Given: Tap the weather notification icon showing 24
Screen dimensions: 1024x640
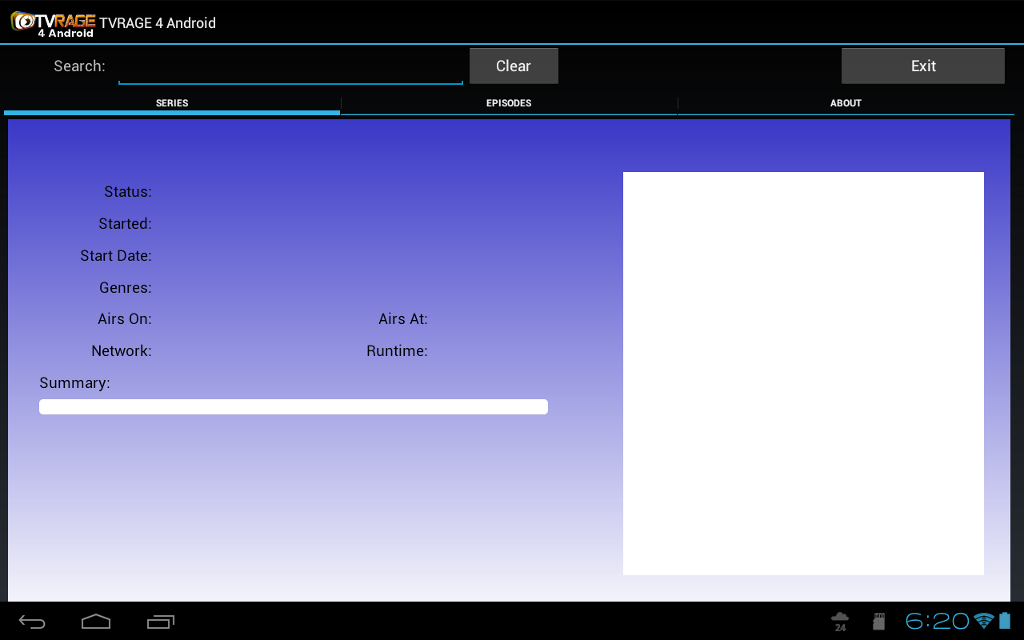Looking at the screenshot, I should coord(840,622).
